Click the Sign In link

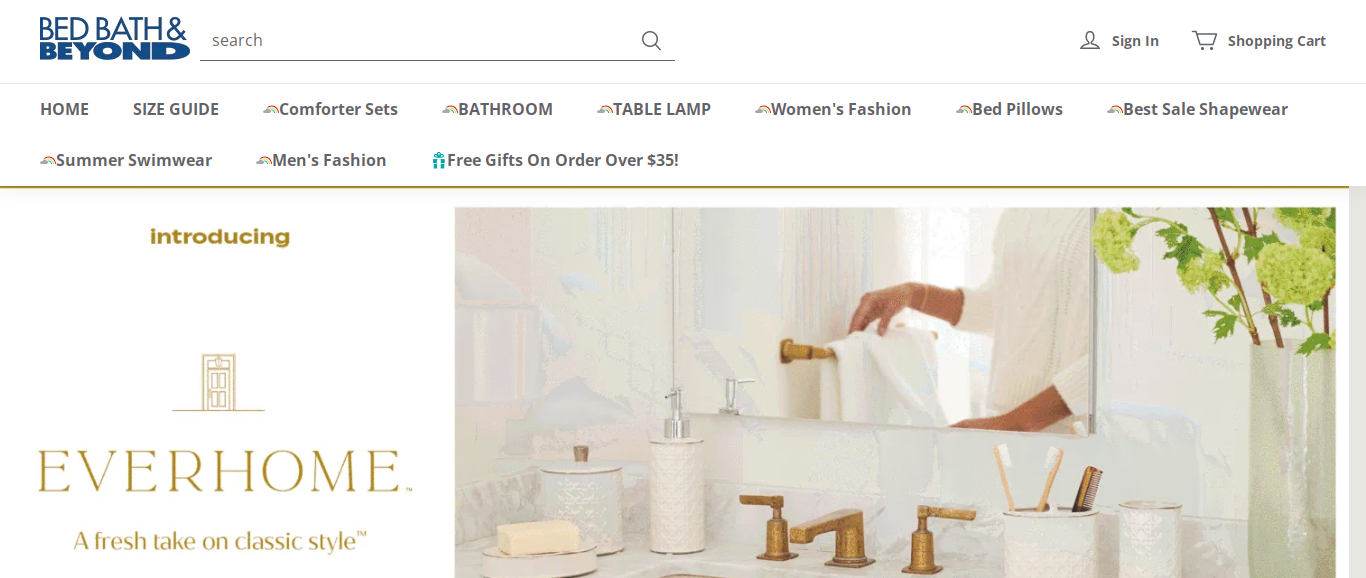coord(1135,41)
